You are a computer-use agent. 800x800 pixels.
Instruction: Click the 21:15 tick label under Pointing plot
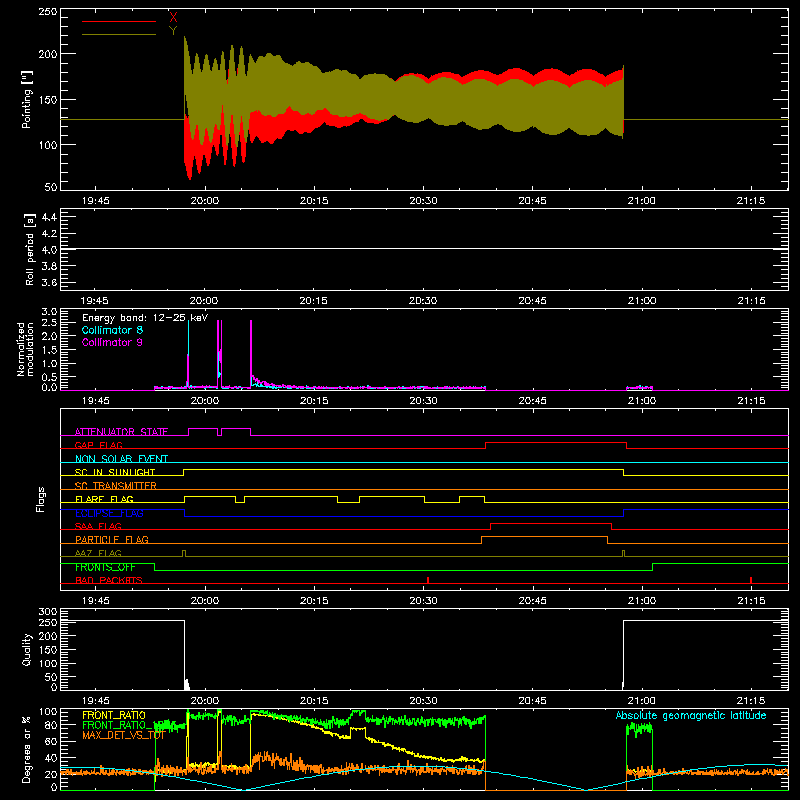[x=751, y=201]
